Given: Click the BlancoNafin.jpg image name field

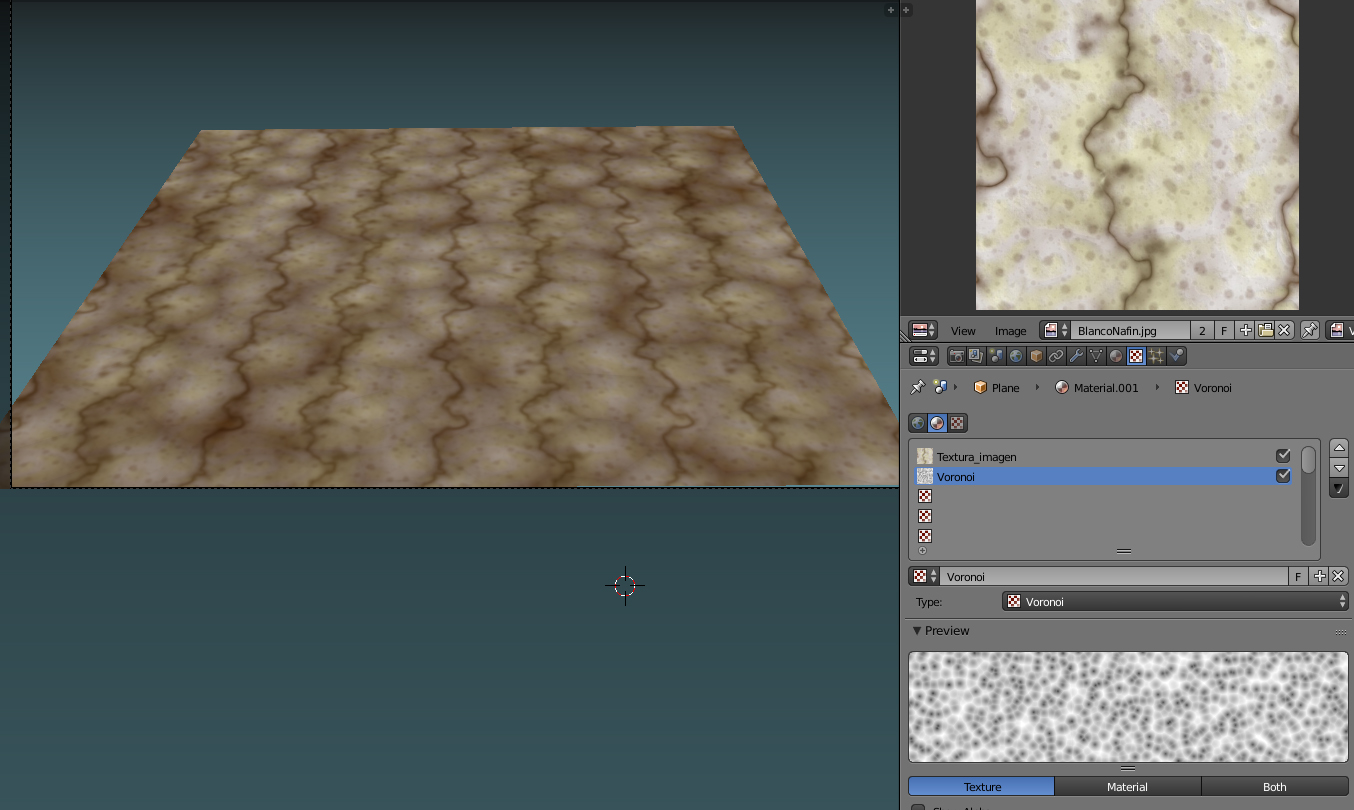Looking at the screenshot, I should 1131,330.
